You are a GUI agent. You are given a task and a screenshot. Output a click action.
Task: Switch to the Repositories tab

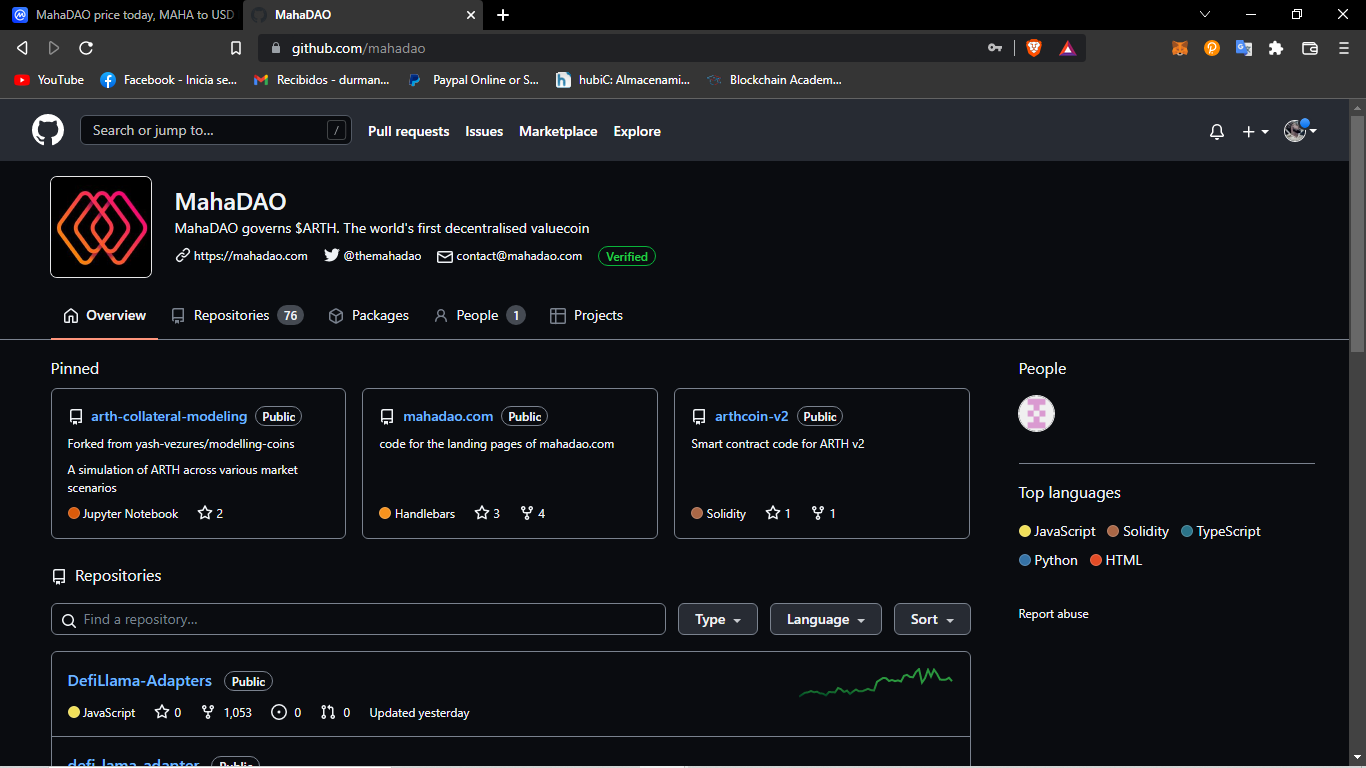point(237,315)
